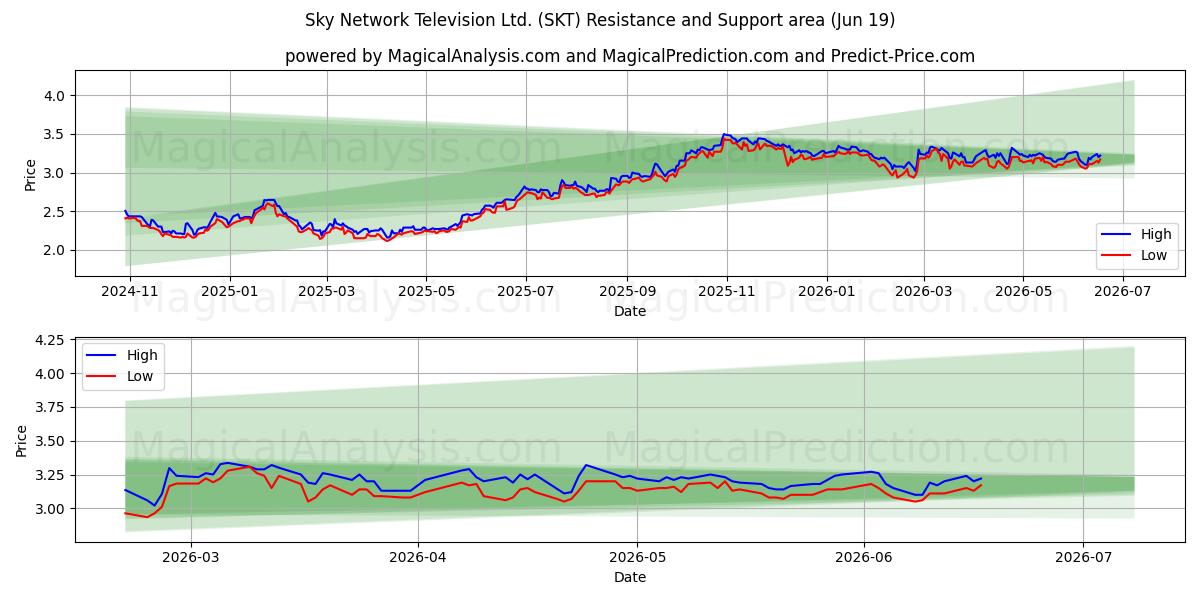Click the '2.5' price tick on the top chart

(56, 212)
